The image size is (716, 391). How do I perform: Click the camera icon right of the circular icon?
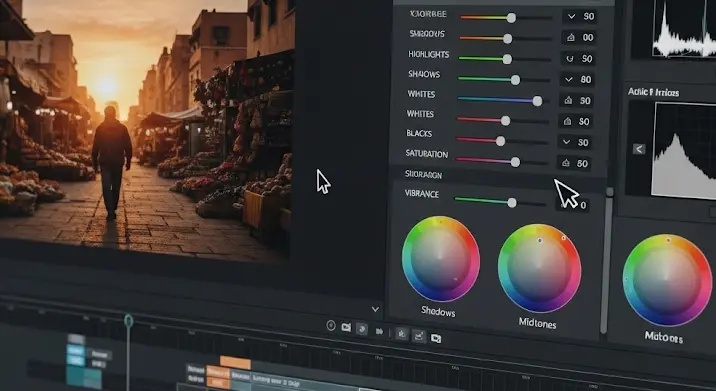347,328
